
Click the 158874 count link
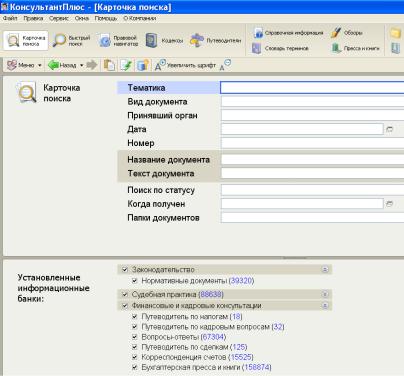pyautogui.click(x=257, y=367)
